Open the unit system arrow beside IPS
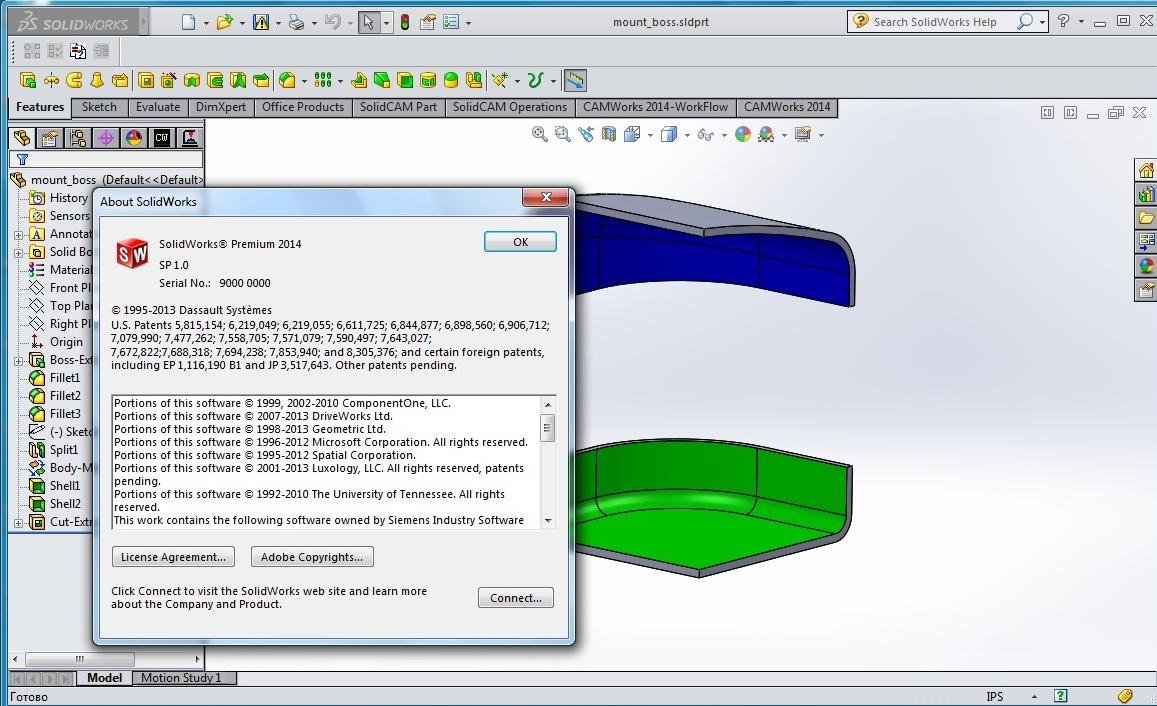1157x706 pixels. pyautogui.click(x=1035, y=696)
